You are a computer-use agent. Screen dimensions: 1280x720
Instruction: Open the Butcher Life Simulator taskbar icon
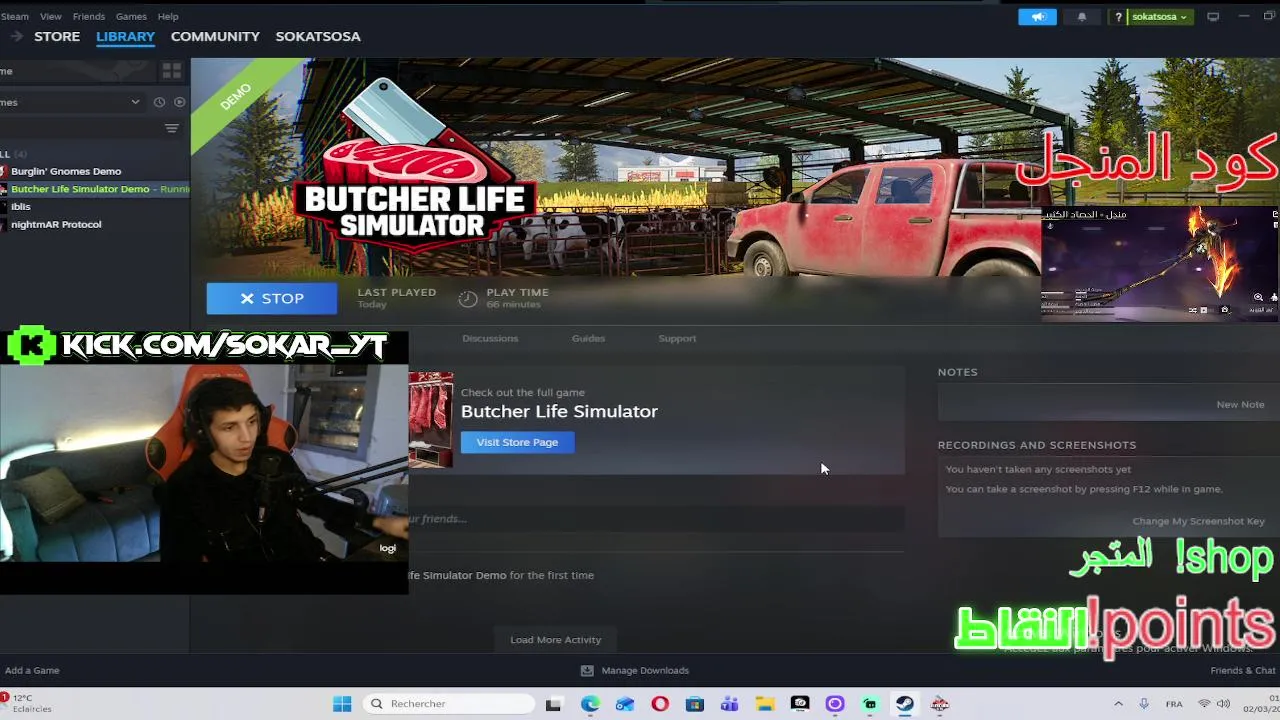click(940, 704)
